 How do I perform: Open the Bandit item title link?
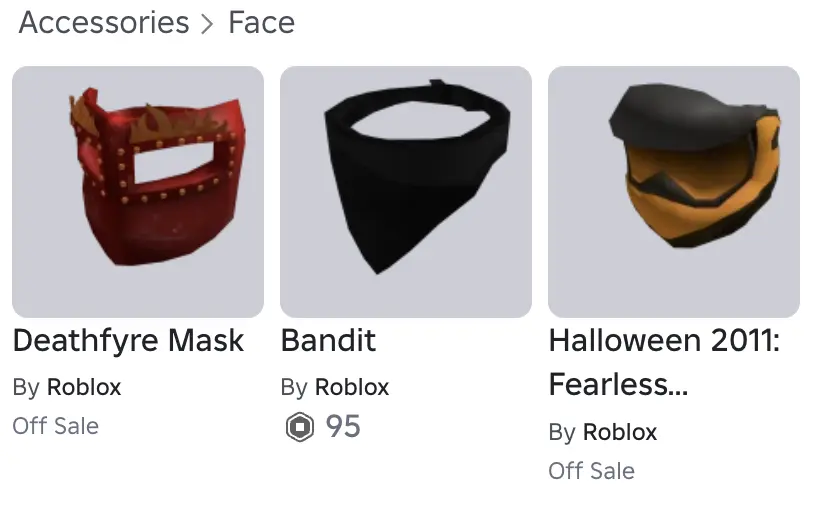tap(328, 341)
